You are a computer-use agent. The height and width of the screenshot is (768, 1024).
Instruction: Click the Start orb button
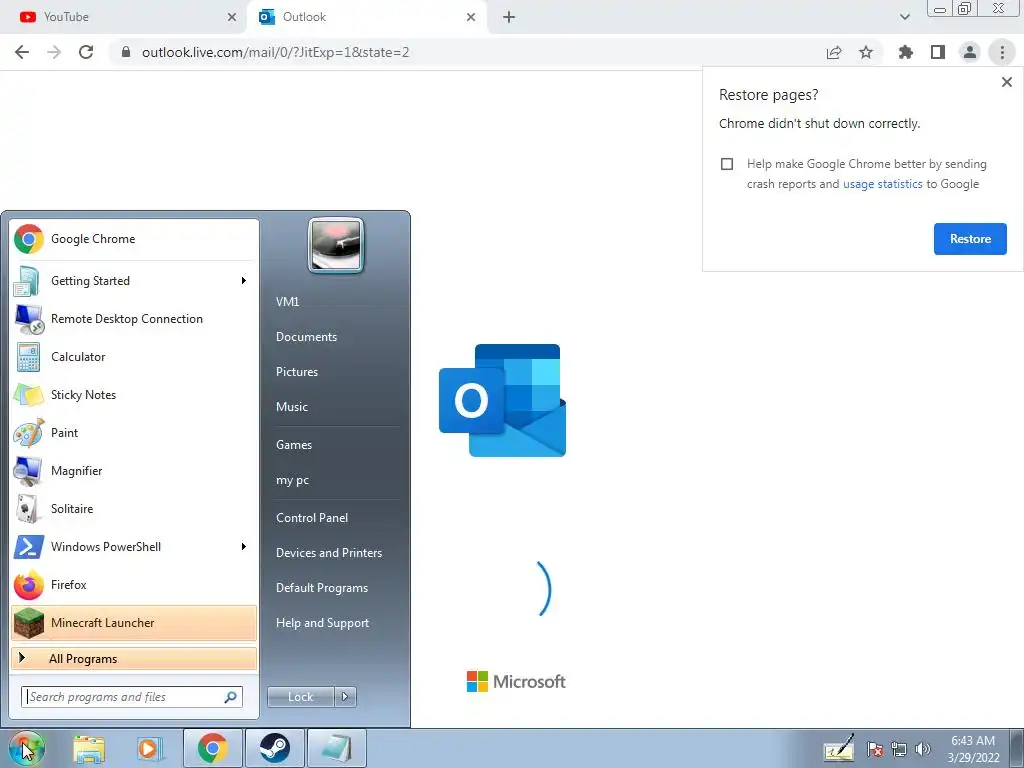(x=26, y=747)
